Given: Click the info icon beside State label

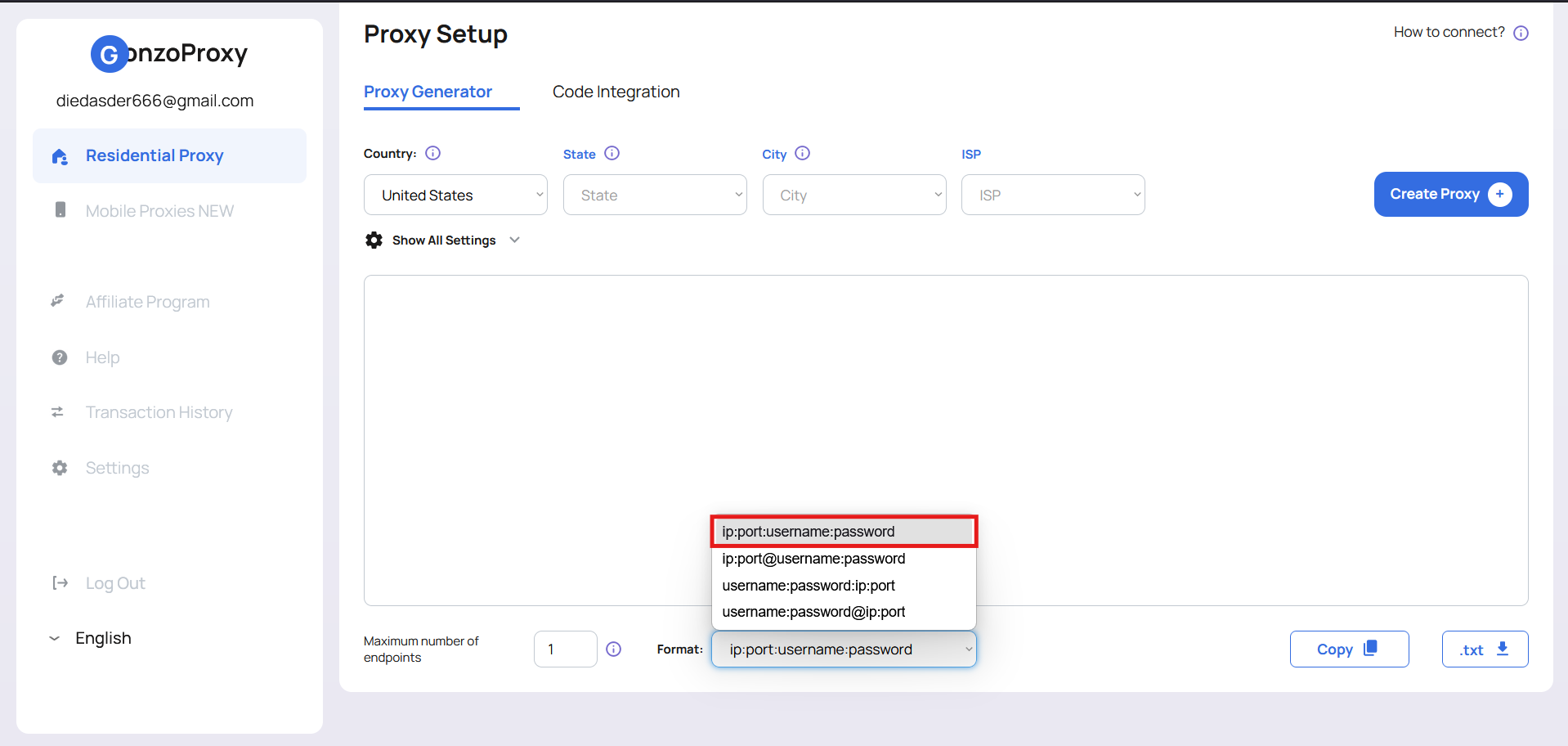Looking at the screenshot, I should [612, 153].
